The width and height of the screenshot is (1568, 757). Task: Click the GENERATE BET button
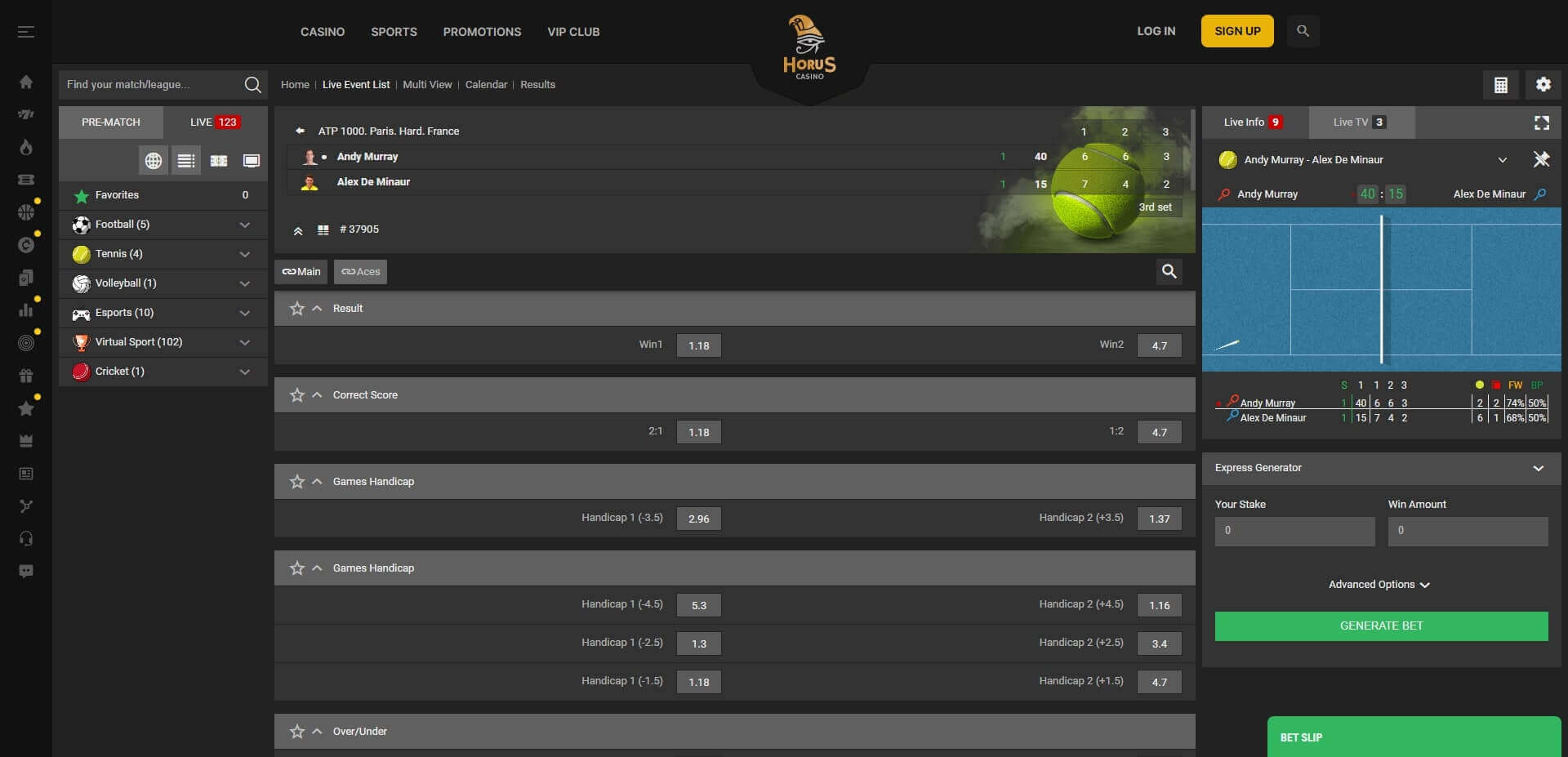tap(1380, 626)
